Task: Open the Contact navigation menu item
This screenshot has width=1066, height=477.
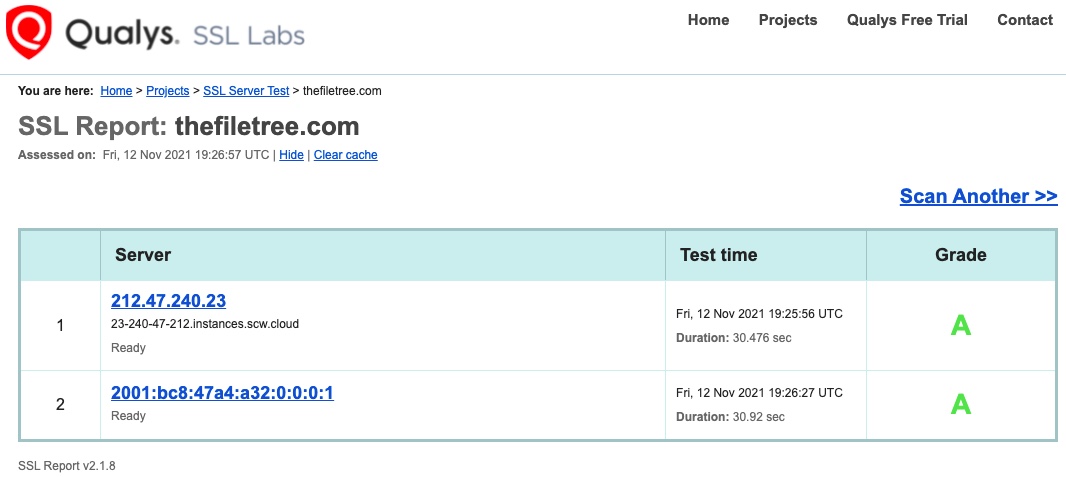Action: tap(1025, 20)
